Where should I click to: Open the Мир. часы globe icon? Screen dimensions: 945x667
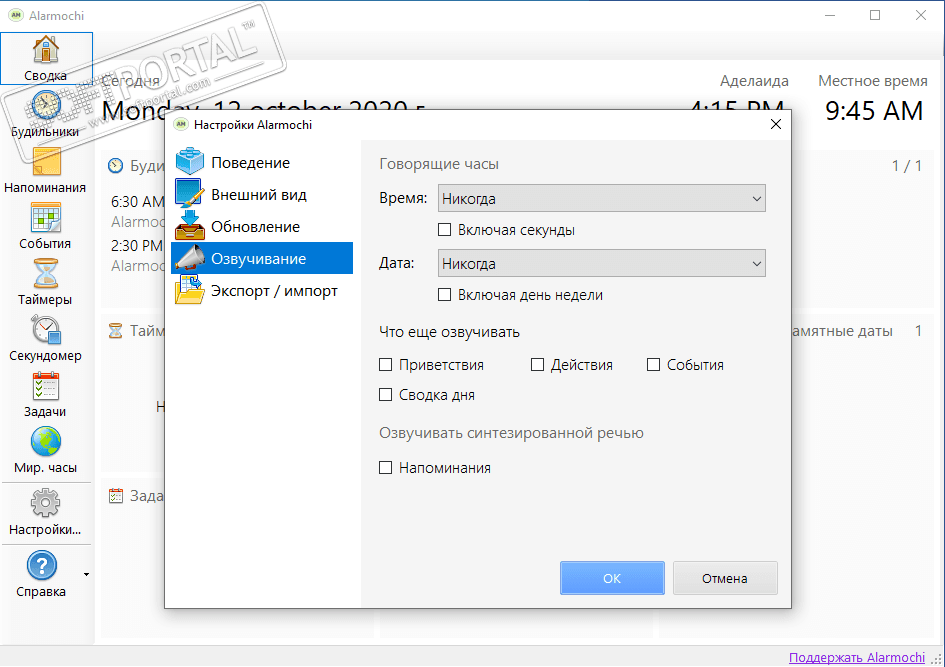tap(46, 442)
